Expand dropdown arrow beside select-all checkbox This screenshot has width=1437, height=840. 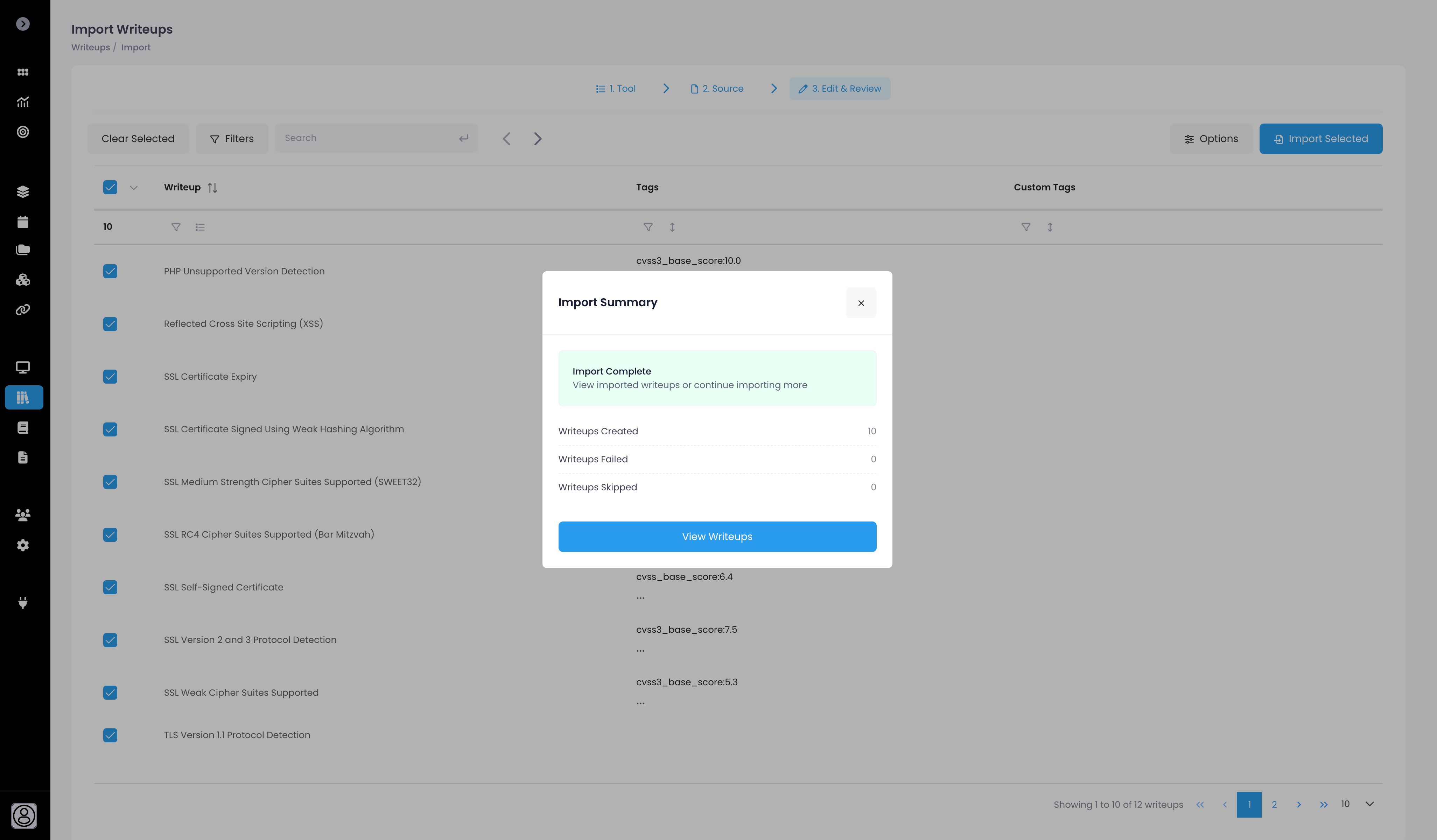pos(133,188)
